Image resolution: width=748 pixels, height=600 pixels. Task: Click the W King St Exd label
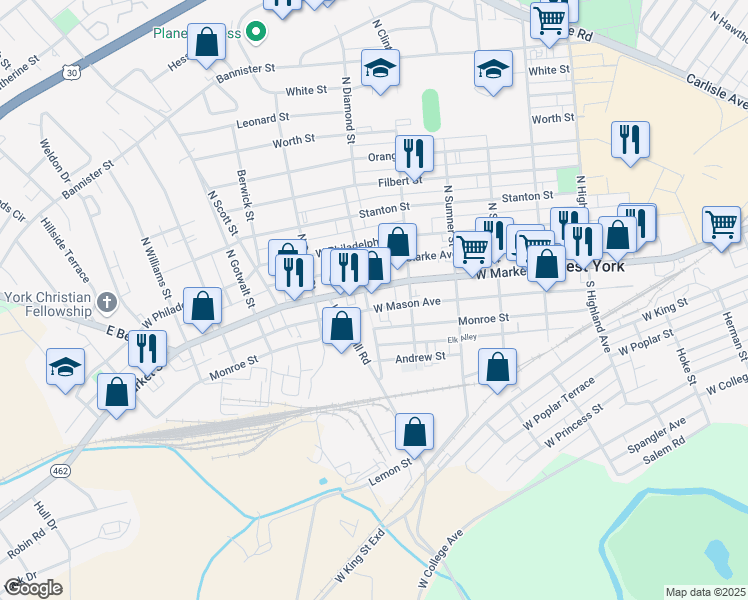click(x=359, y=555)
